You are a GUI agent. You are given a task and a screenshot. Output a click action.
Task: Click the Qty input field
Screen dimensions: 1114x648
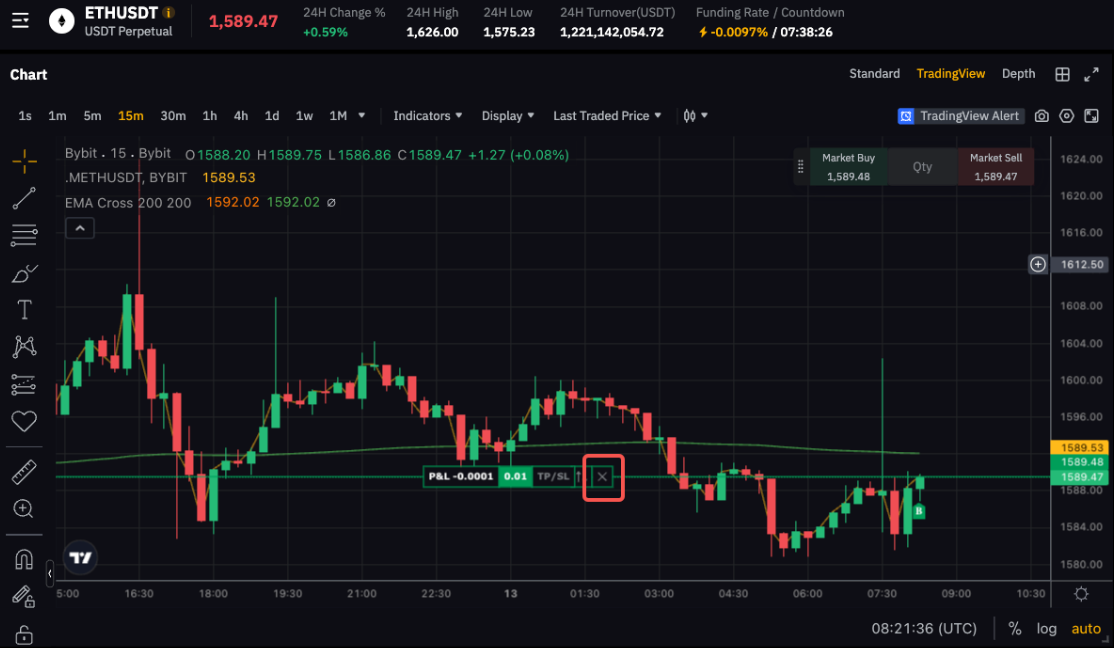(921, 166)
